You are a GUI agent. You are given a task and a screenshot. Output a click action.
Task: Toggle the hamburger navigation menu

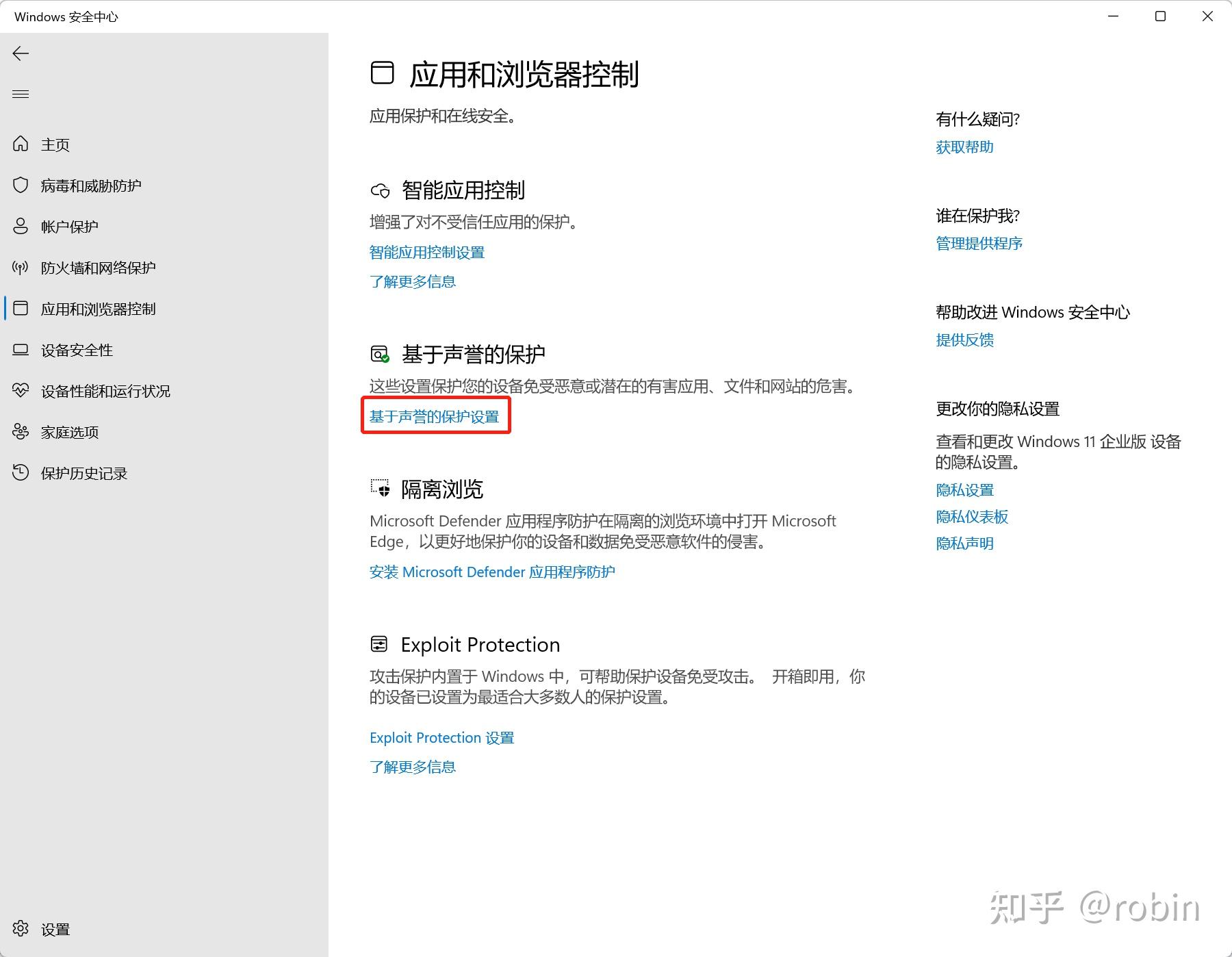coord(21,94)
